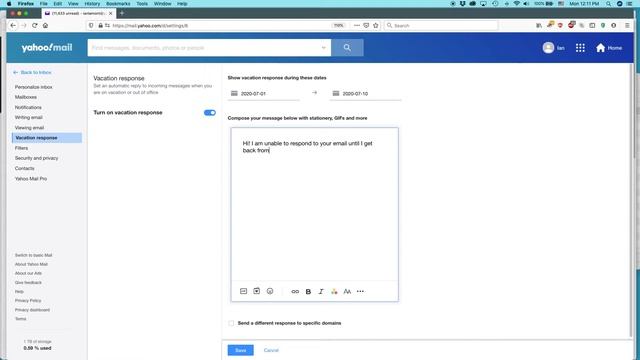Click the Firefox home button
This screenshot has height=360, width=640.
click(45, 25)
